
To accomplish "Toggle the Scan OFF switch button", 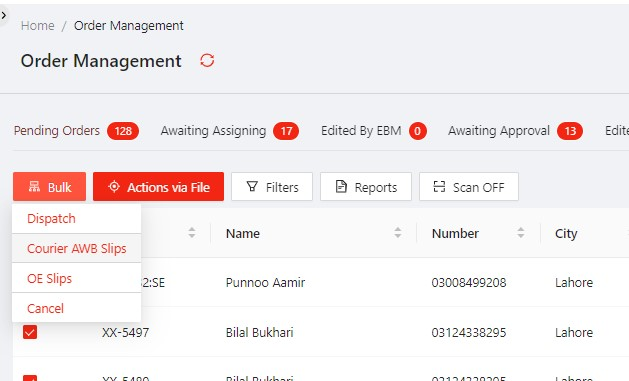I will pyautogui.click(x=469, y=187).
